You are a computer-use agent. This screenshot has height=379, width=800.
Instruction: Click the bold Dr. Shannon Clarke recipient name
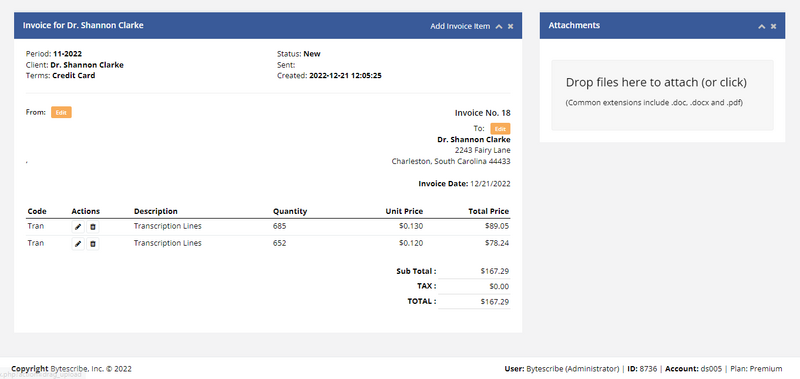(473, 139)
